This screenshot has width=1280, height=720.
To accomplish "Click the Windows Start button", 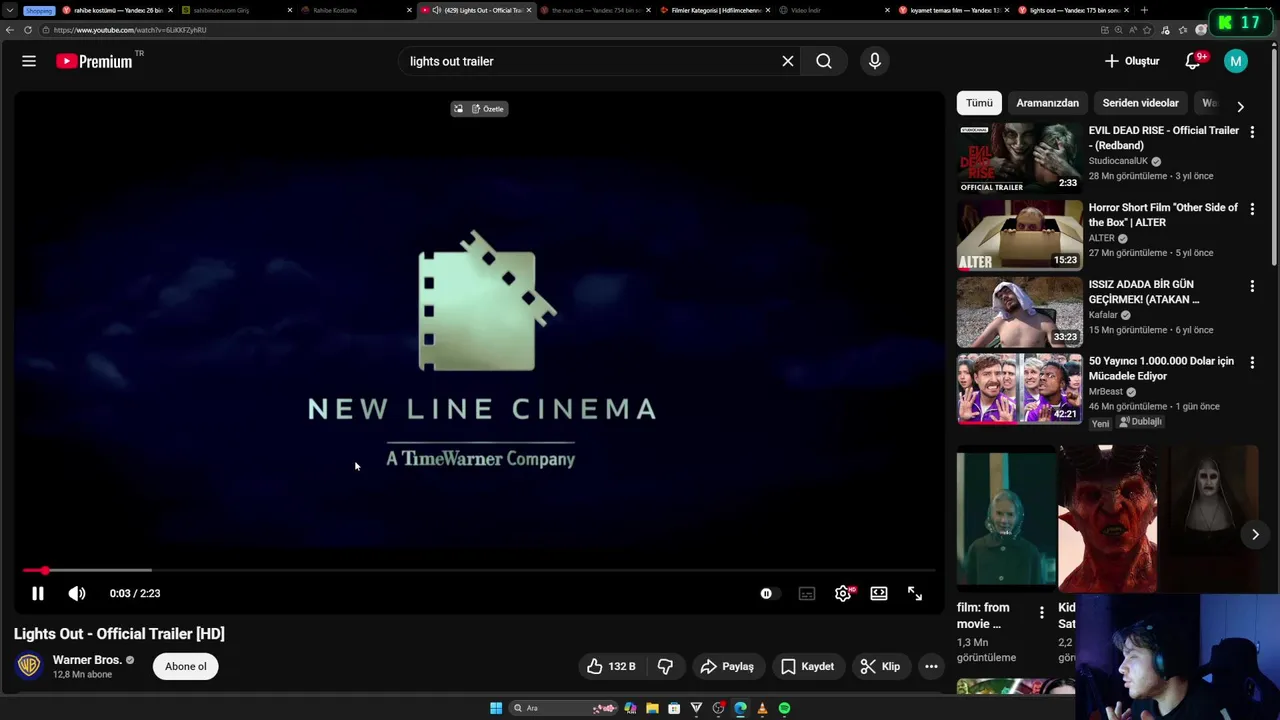I will pyautogui.click(x=496, y=708).
